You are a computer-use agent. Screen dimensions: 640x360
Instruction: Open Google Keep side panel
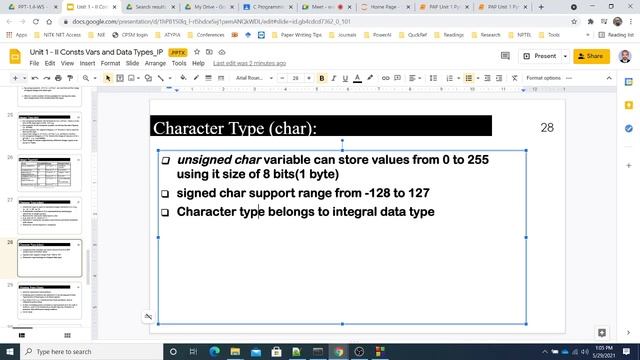tap(629, 105)
